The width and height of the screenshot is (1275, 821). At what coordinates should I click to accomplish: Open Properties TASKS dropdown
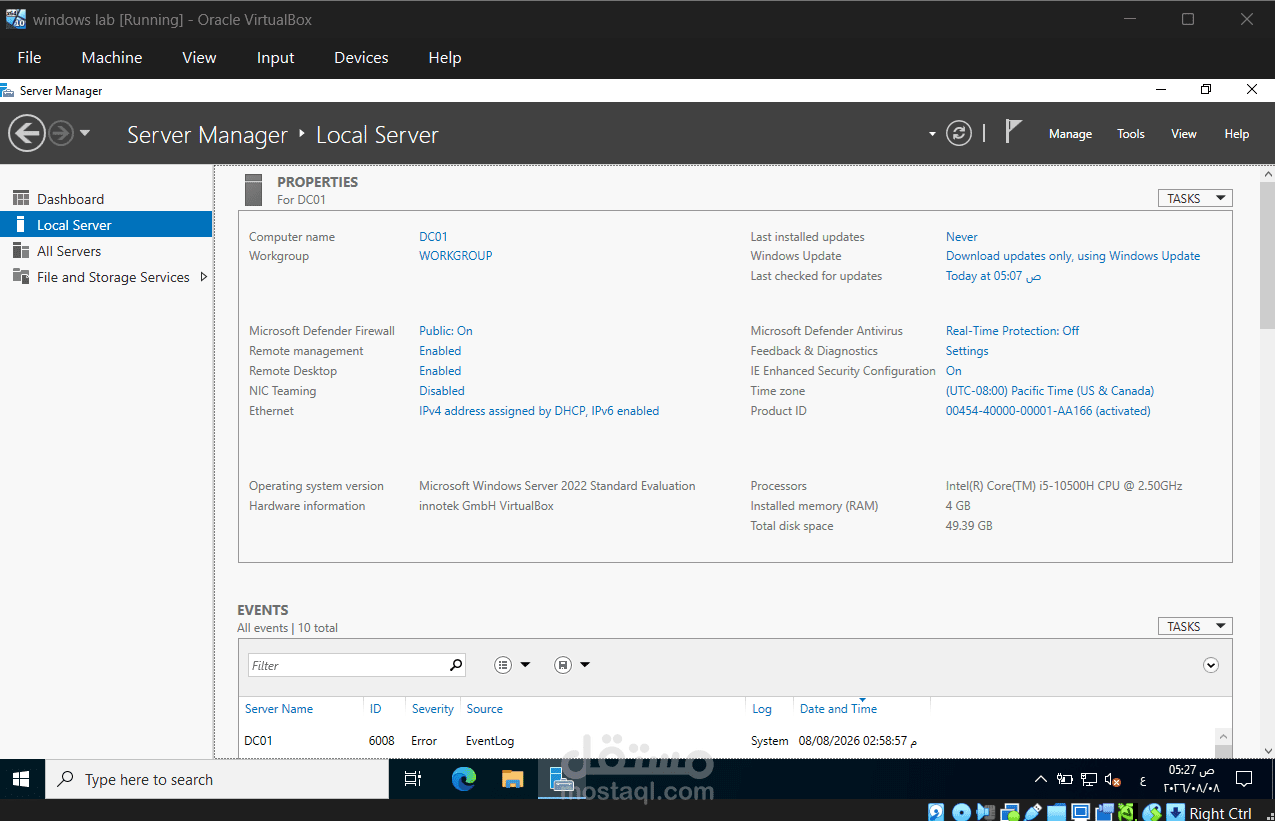pyautogui.click(x=1195, y=198)
